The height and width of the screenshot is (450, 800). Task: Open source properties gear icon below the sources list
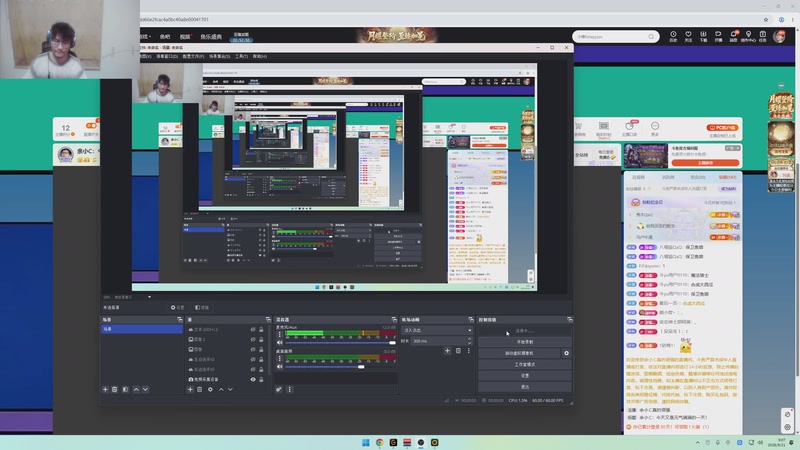coord(210,389)
